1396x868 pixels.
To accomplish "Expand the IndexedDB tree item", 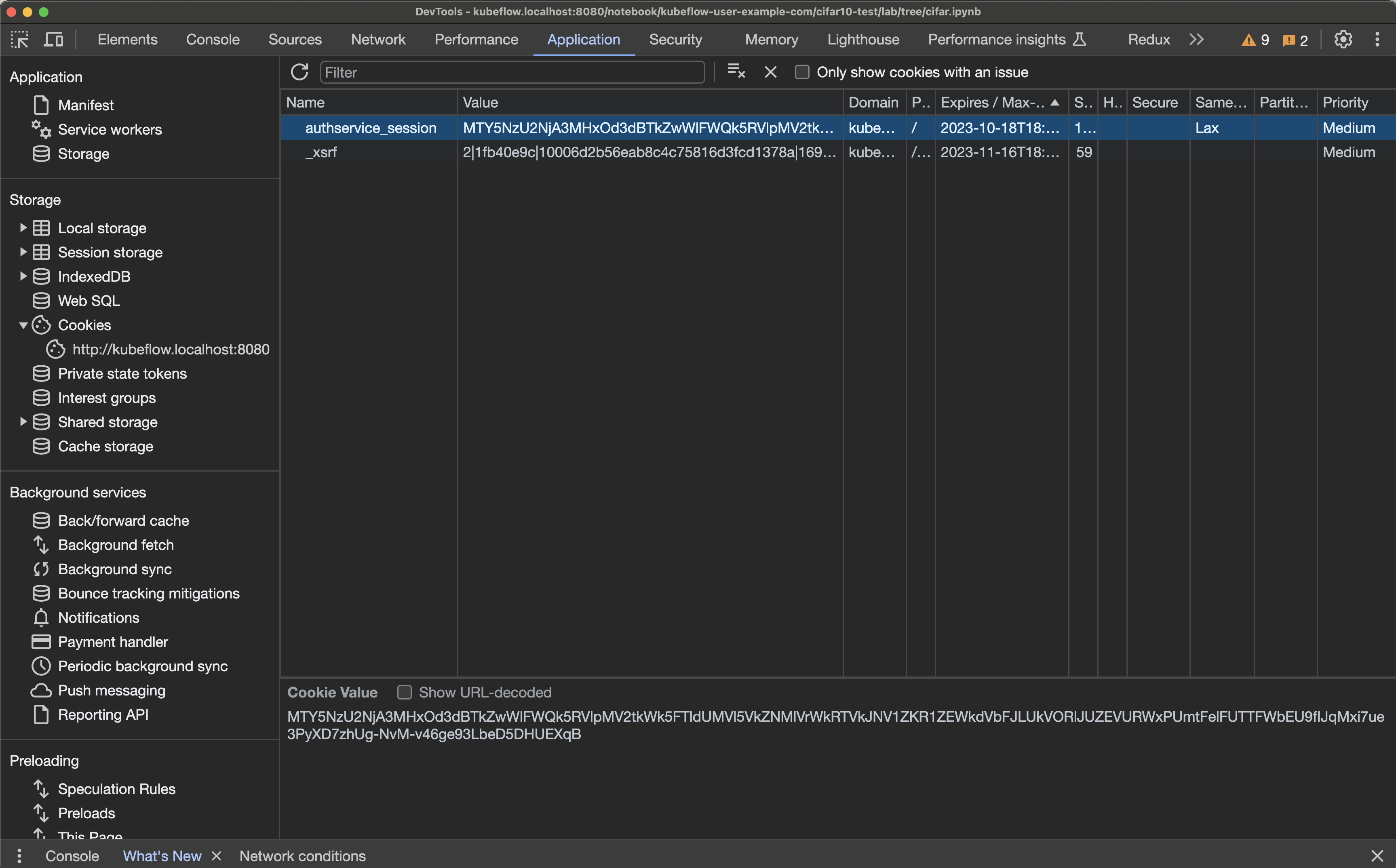I will 23,276.
